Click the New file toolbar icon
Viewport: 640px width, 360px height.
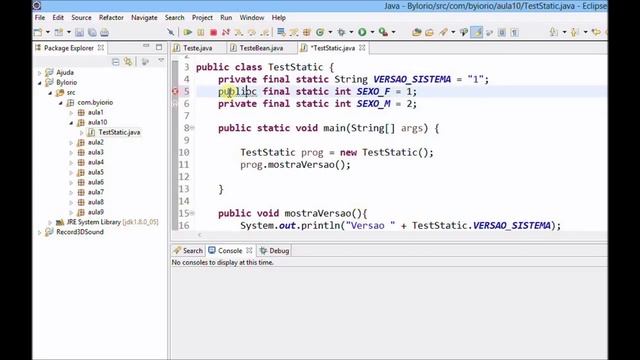(x=38, y=32)
